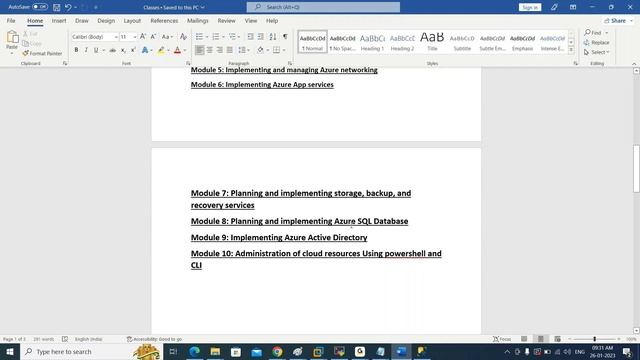Align text left

[199, 50]
